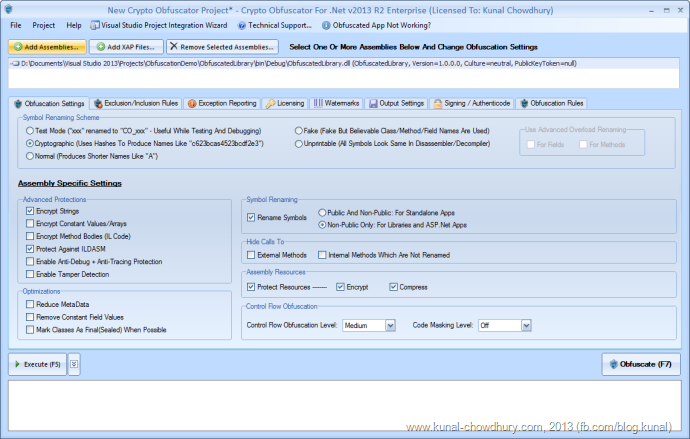Screen dimensions: 690x439
Task: Click the Add XAP Files button
Action: click(x=126, y=47)
